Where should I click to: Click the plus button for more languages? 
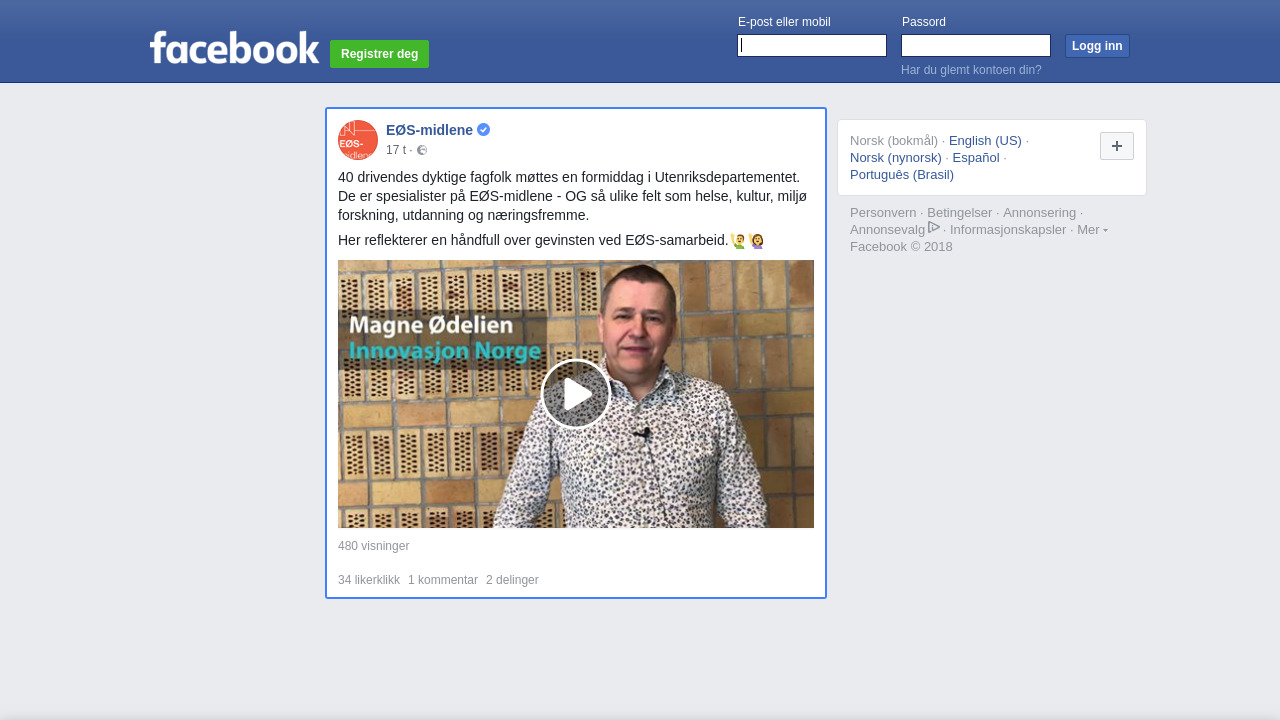tap(1117, 146)
